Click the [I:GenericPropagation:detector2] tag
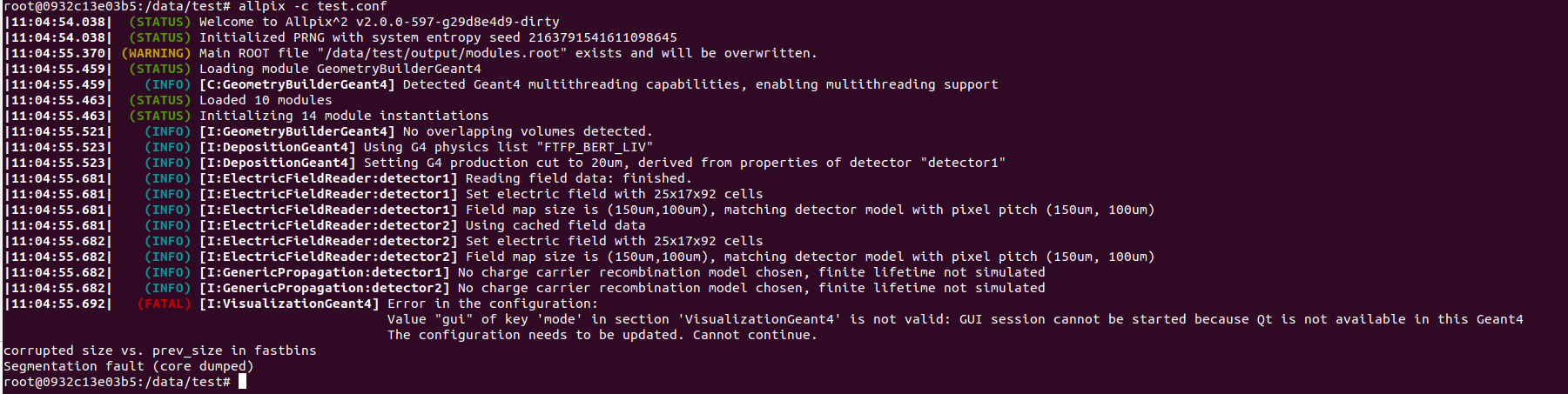The height and width of the screenshot is (394, 1568). click(x=325, y=288)
